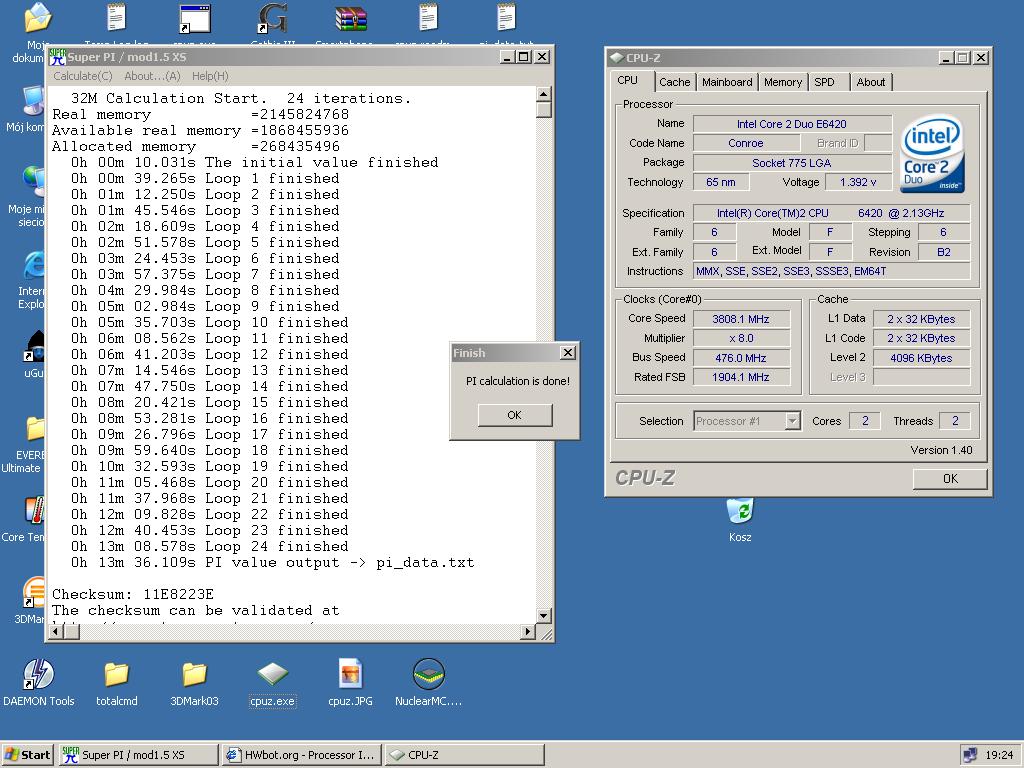Click the Multiplier value x 8.0
The image size is (1024, 768).
click(x=741, y=338)
